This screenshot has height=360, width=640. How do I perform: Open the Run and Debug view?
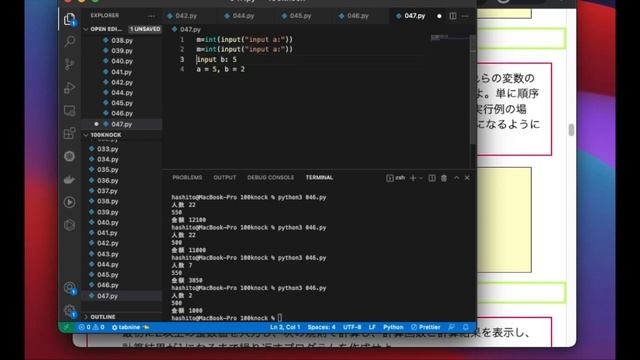click(x=70, y=87)
